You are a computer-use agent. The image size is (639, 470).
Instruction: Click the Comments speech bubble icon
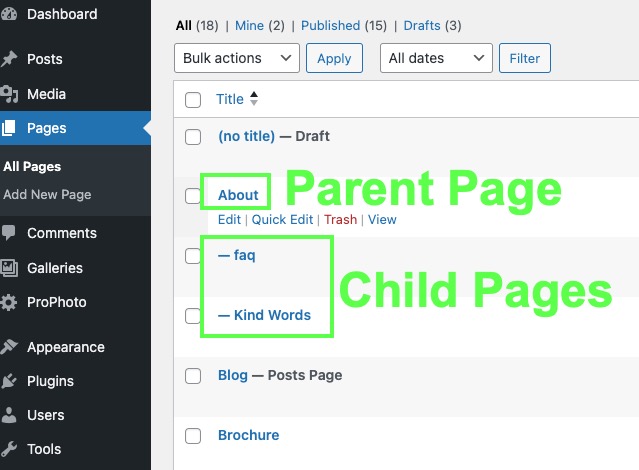coord(8,233)
